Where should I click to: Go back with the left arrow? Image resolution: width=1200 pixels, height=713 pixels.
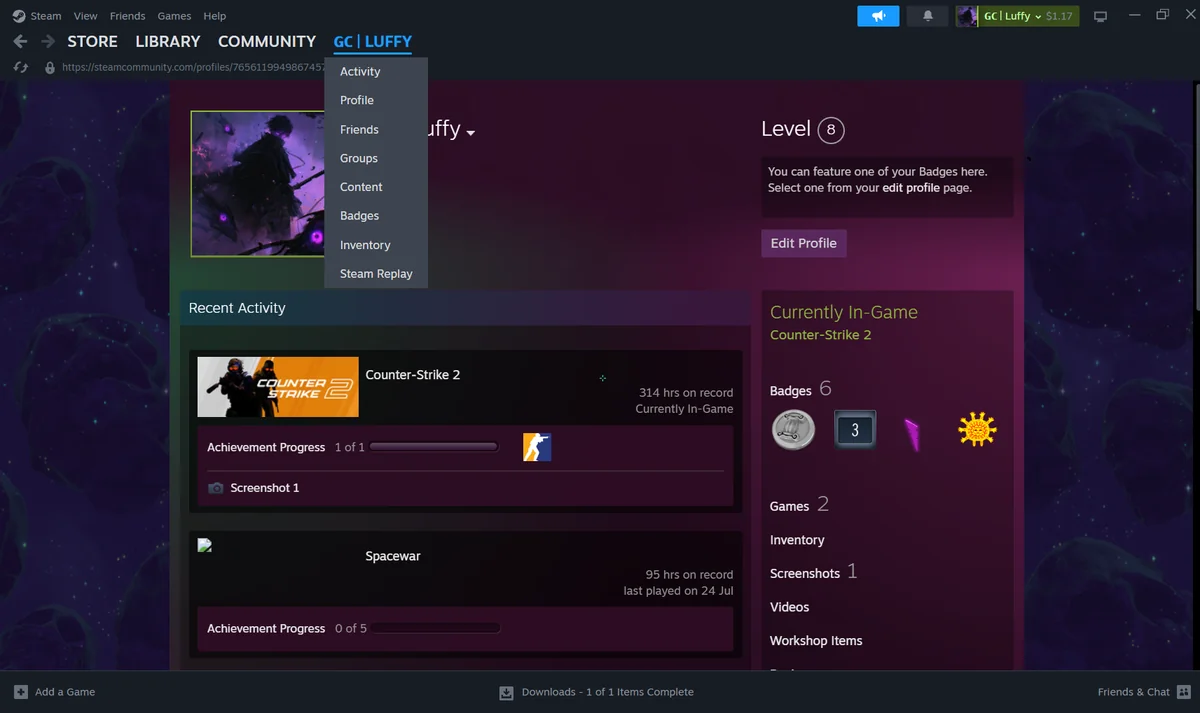[20, 42]
